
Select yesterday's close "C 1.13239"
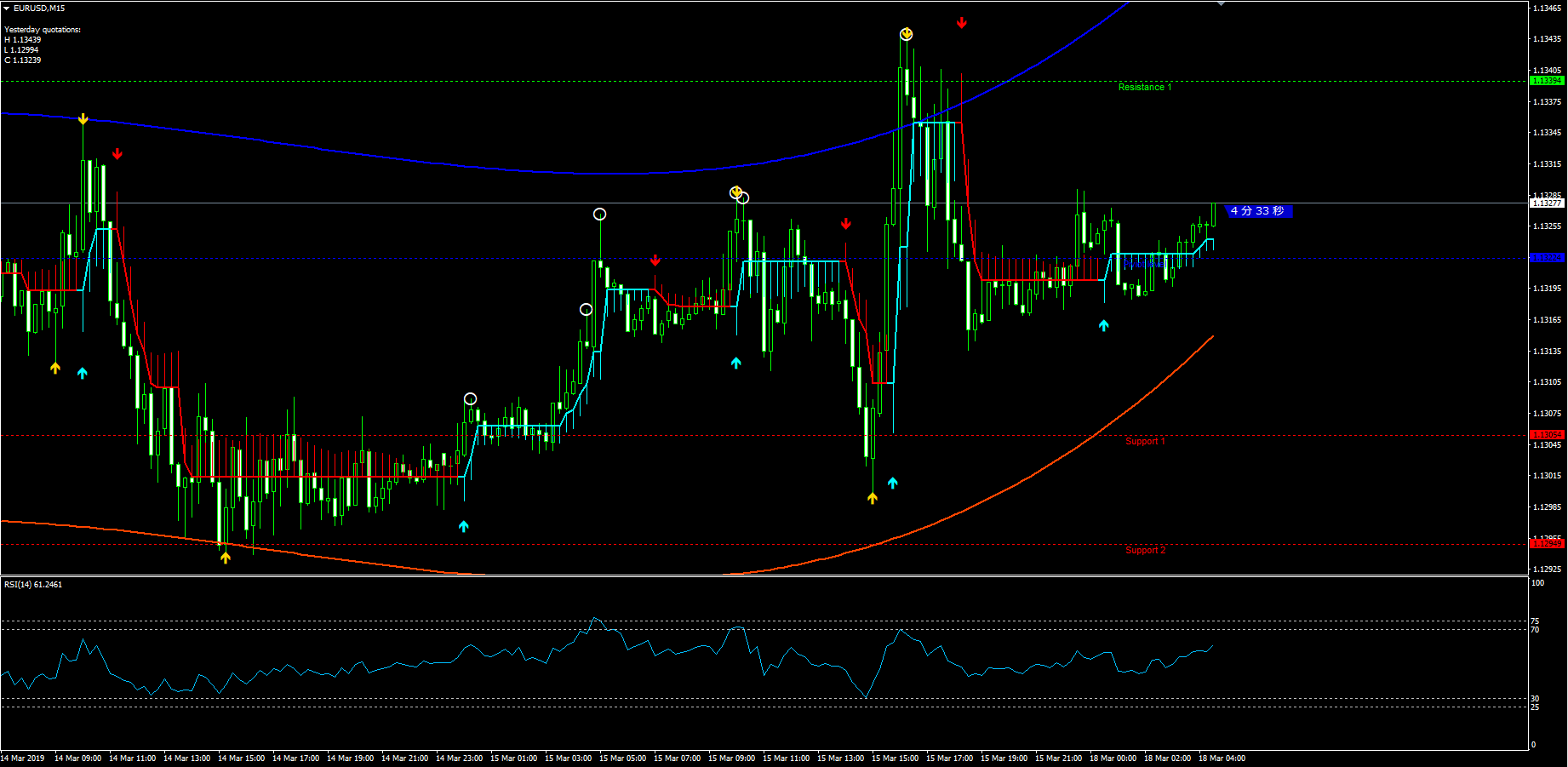pyautogui.click(x=23, y=60)
